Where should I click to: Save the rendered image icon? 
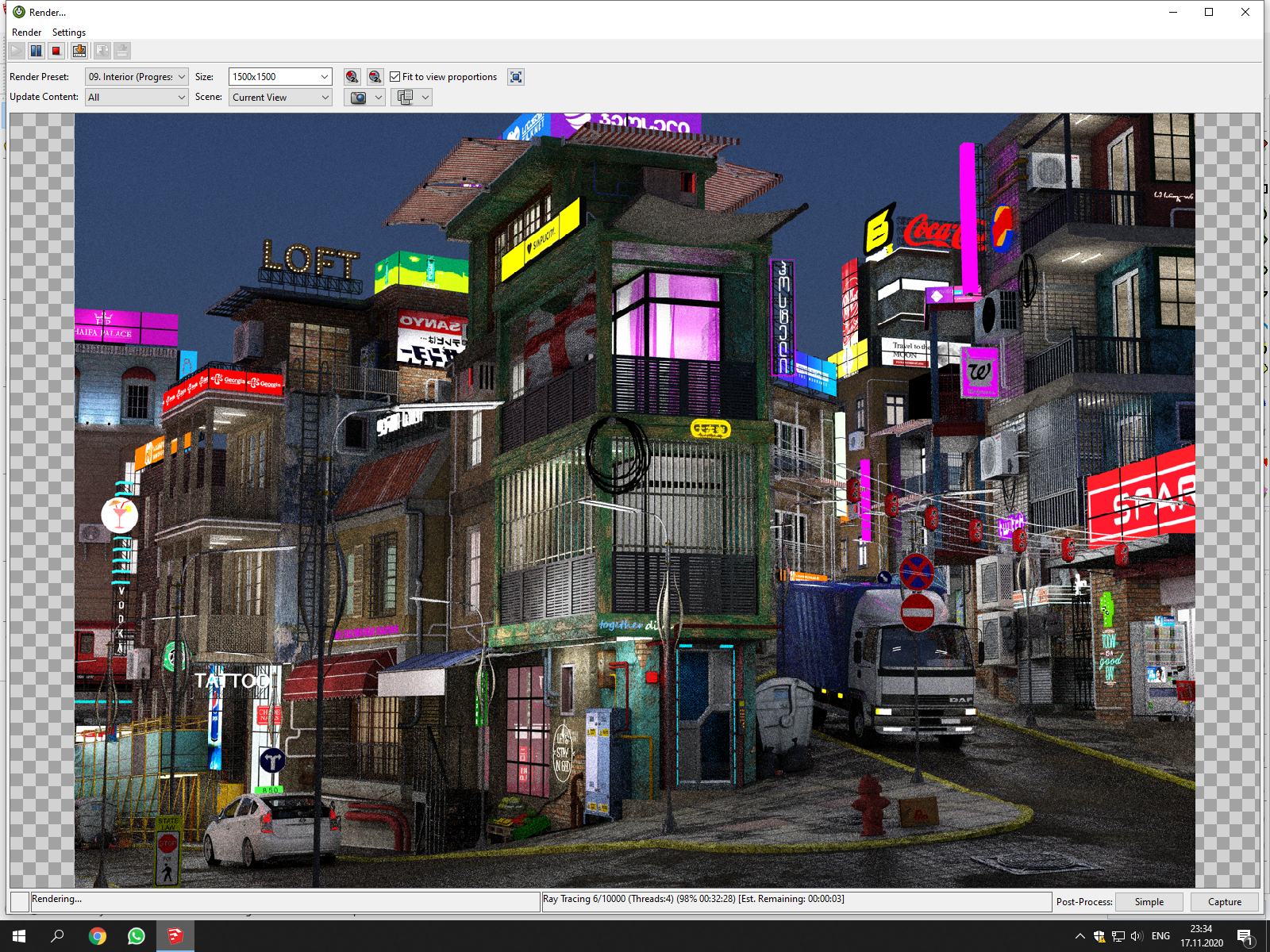point(79,51)
